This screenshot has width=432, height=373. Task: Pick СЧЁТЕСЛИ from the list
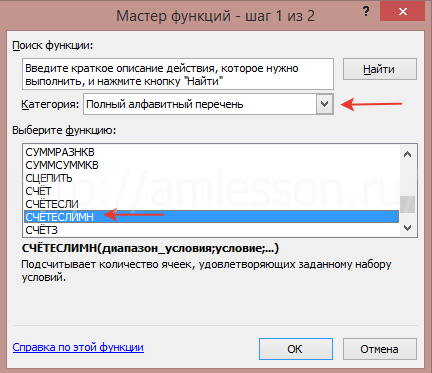pyautogui.click(x=212, y=204)
